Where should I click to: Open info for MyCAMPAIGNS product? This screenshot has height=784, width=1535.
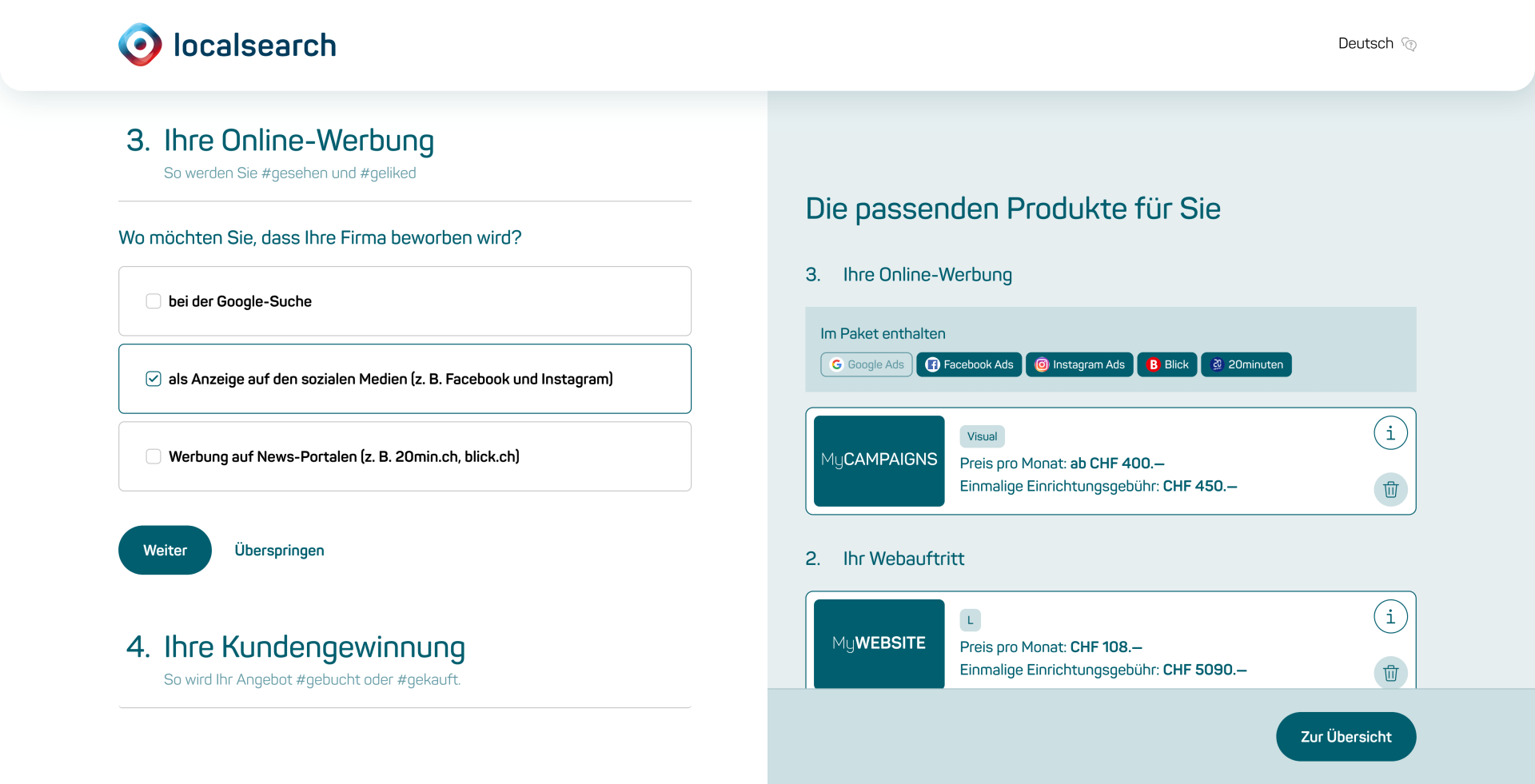[x=1390, y=433]
